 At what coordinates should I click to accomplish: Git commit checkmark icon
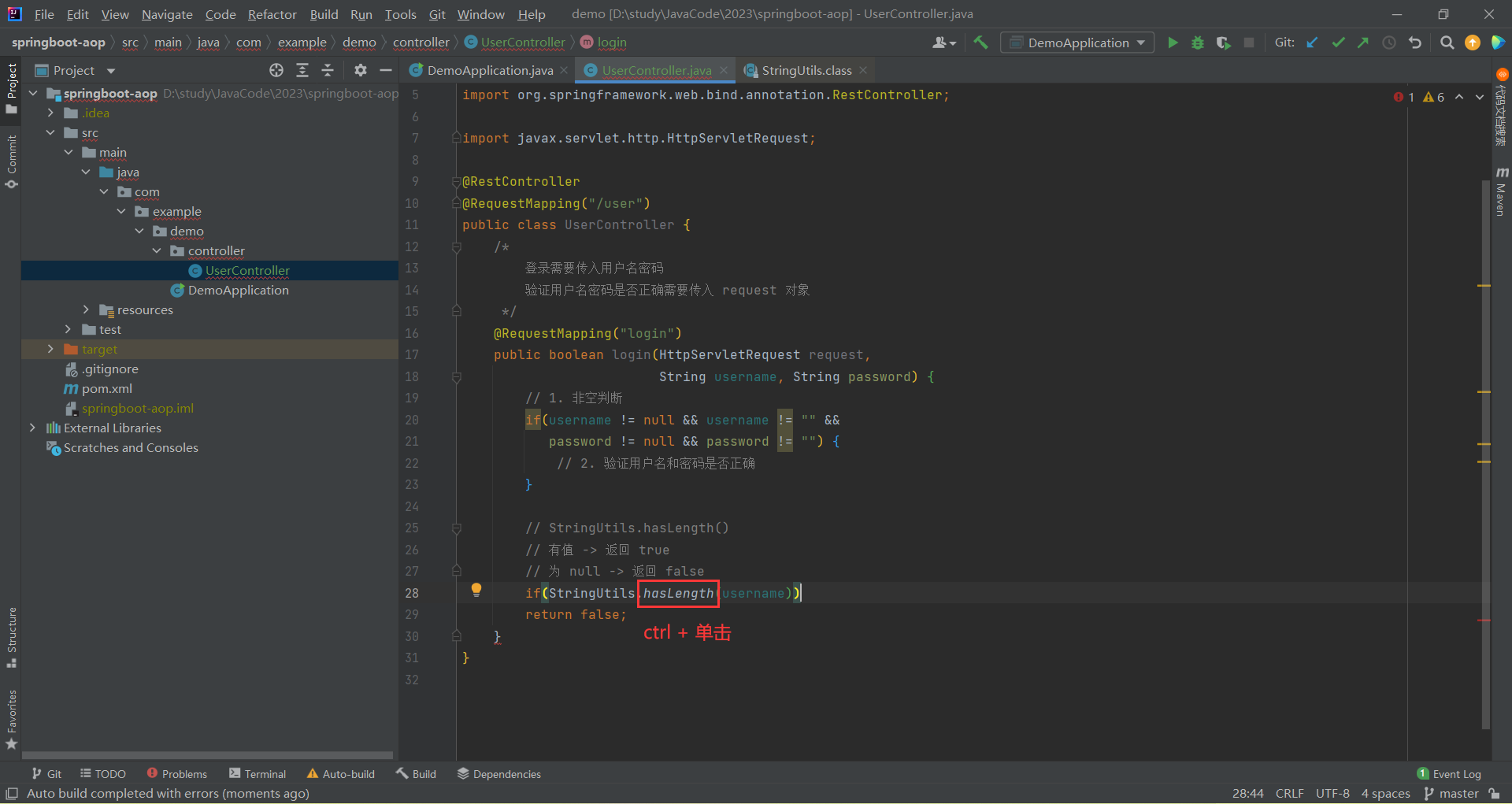pos(1338,43)
